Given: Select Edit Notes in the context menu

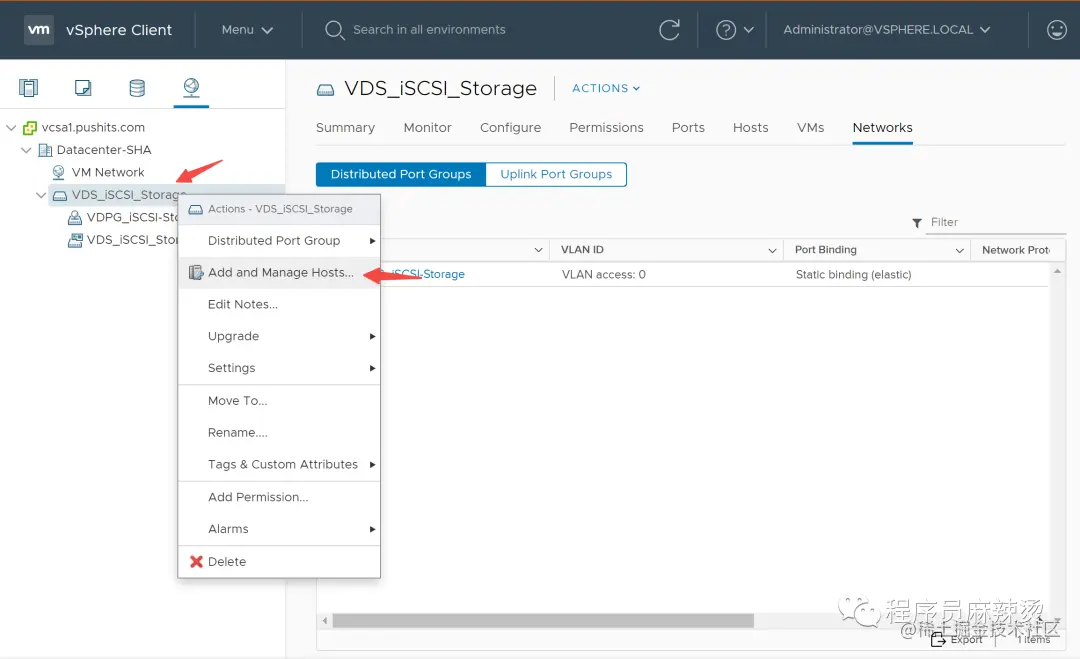Looking at the screenshot, I should (x=279, y=304).
